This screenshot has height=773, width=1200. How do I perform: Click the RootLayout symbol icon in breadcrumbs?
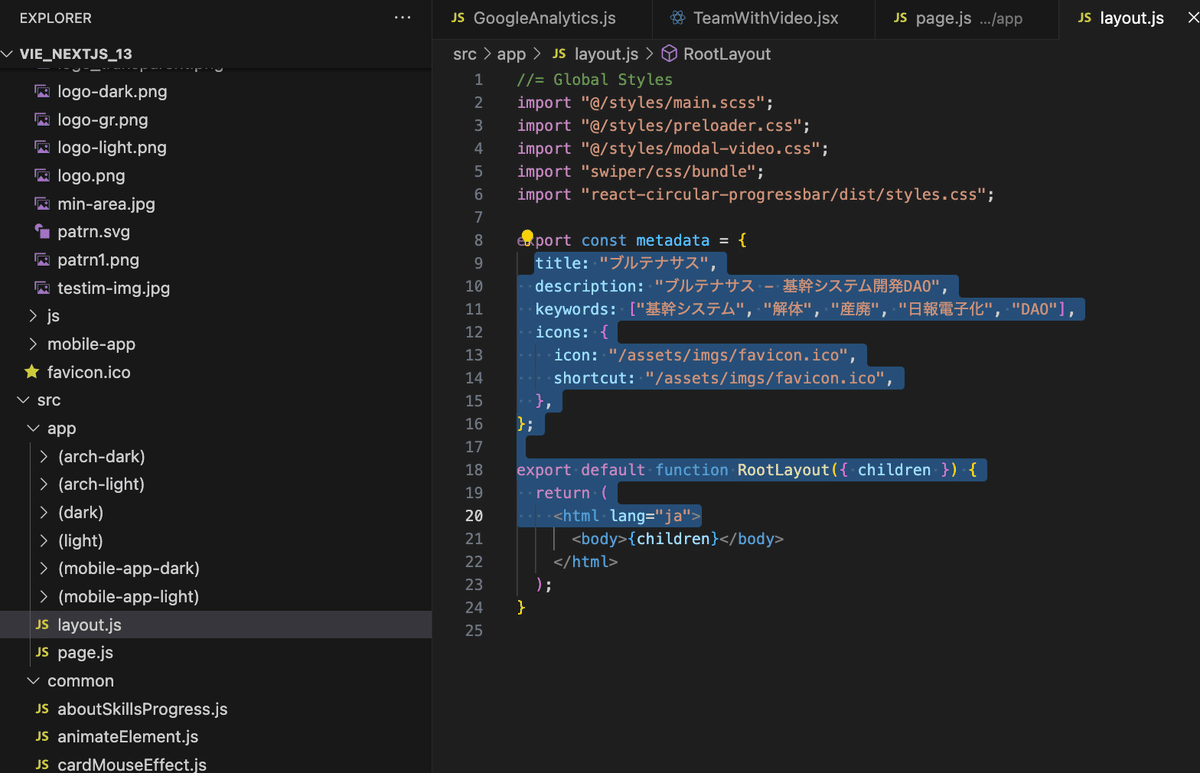669,54
